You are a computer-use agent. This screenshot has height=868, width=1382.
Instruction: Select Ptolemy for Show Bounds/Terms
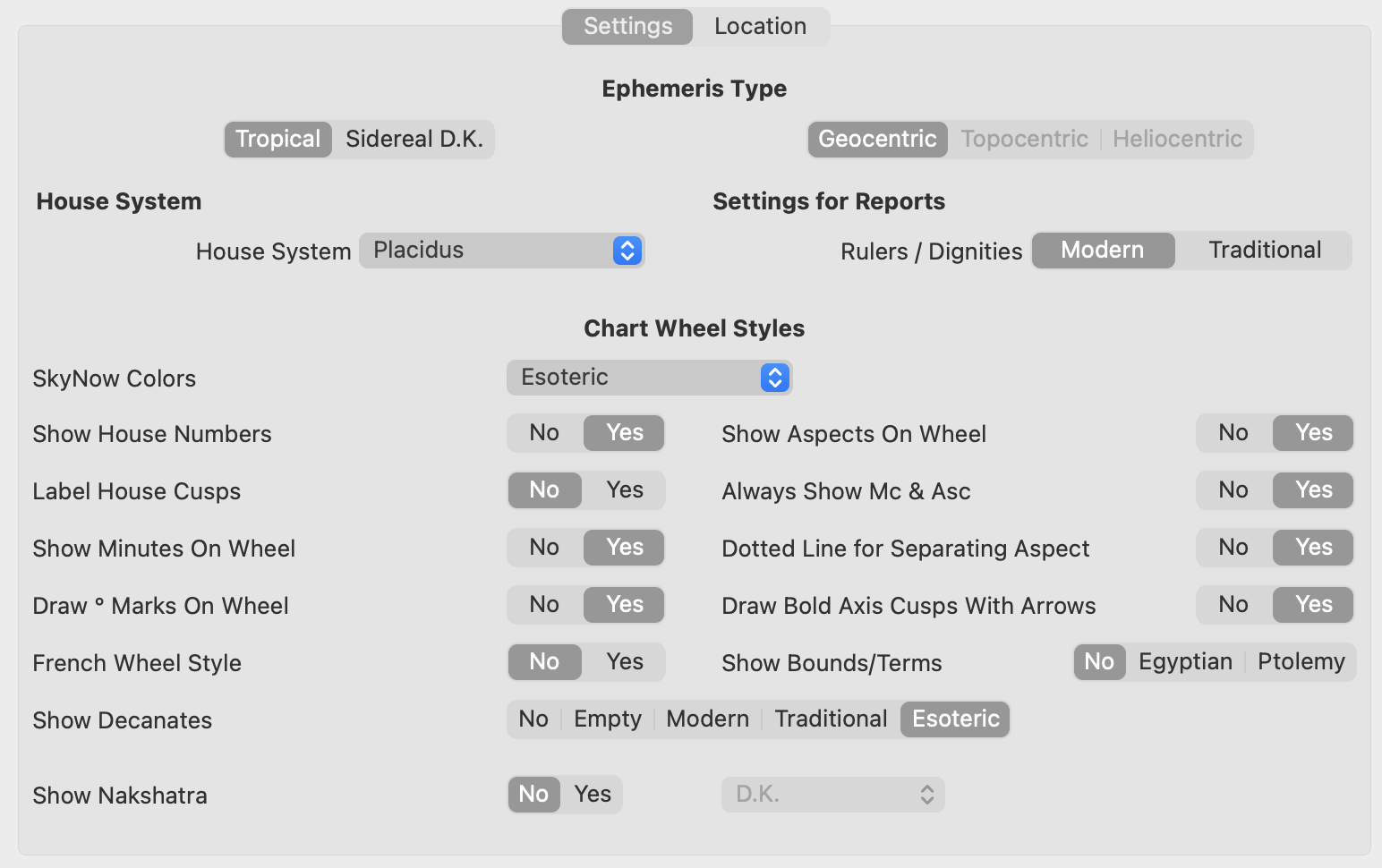(1301, 662)
